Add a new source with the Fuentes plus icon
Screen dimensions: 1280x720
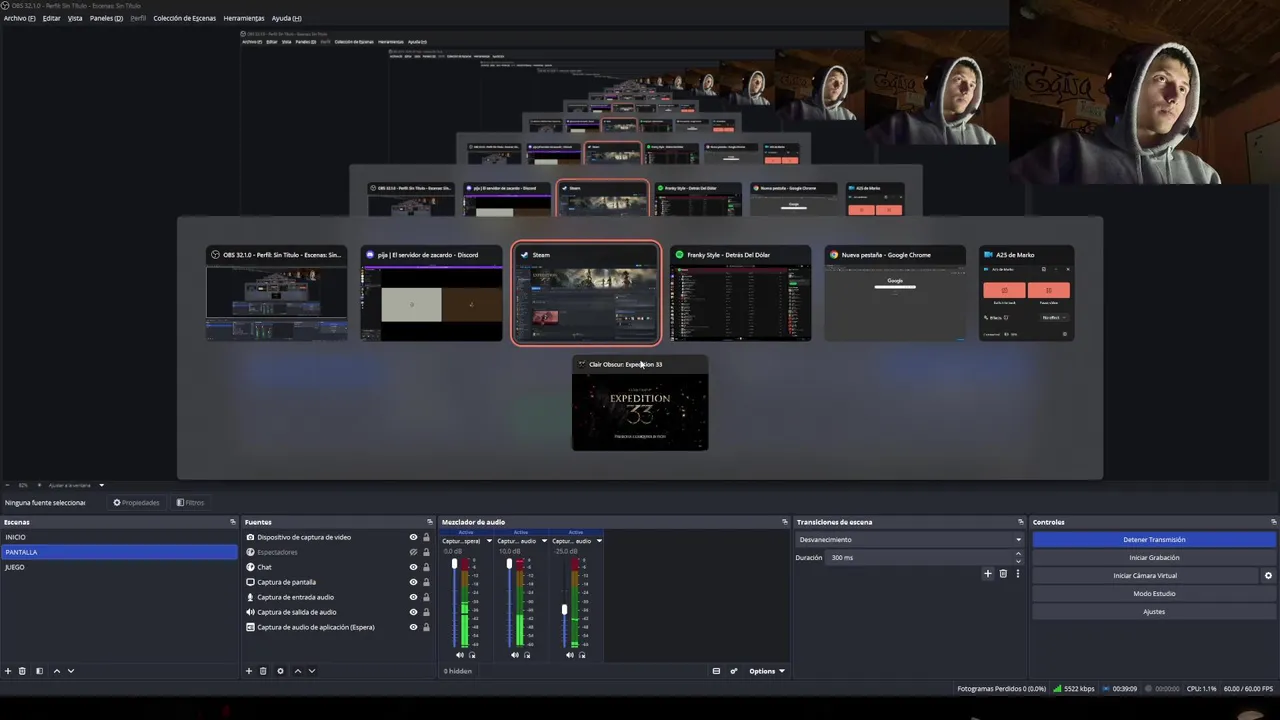pos(249,671)
